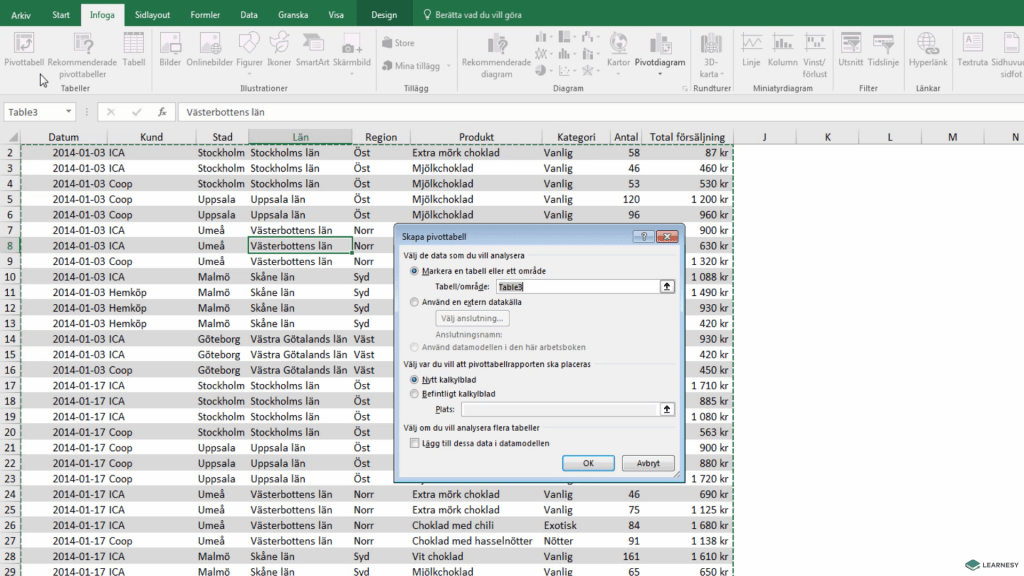Confirm the pivot table with OK

coord(588,463)
